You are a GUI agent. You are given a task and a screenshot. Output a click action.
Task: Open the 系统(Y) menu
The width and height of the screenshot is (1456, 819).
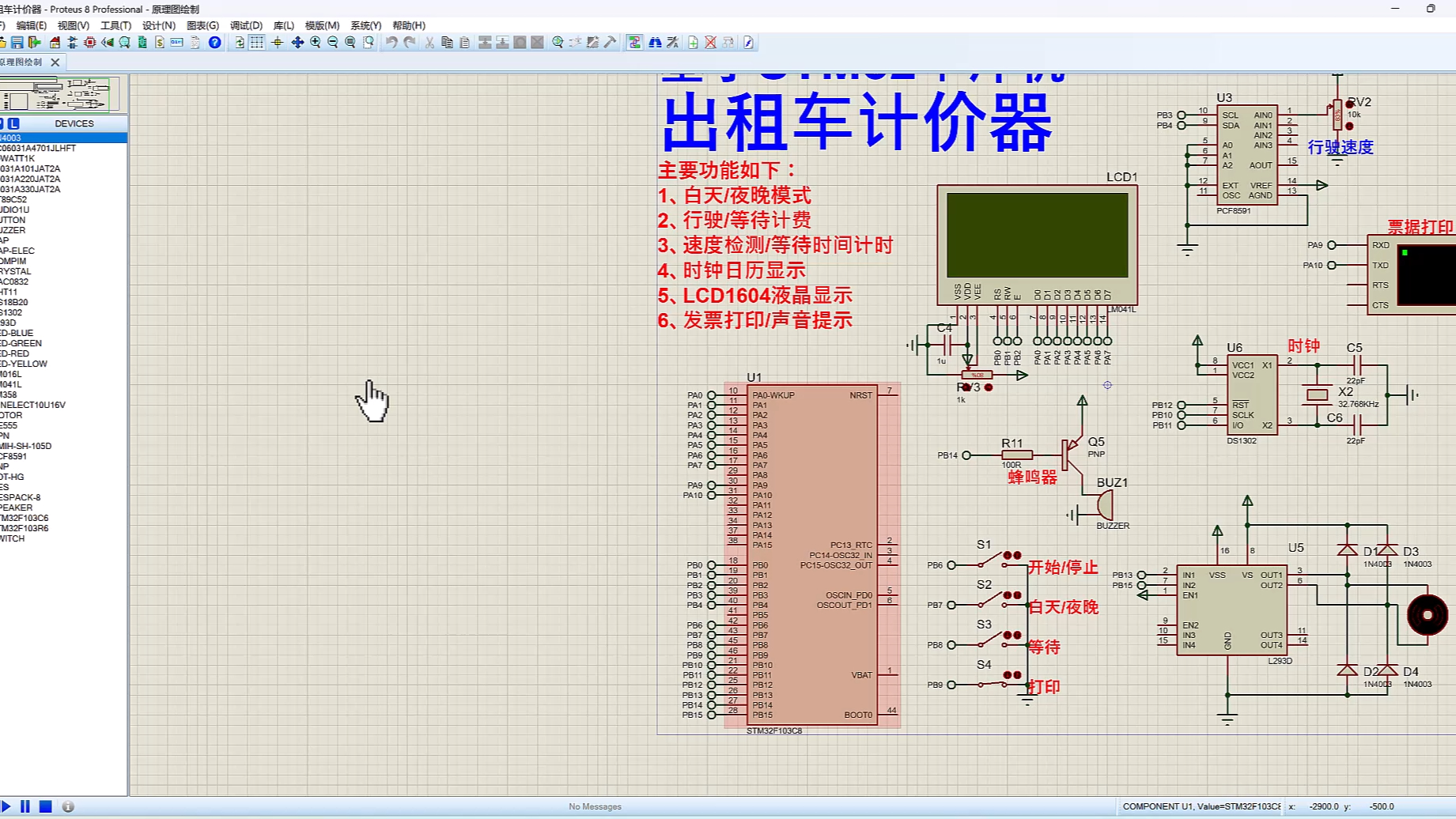(365, 25)
